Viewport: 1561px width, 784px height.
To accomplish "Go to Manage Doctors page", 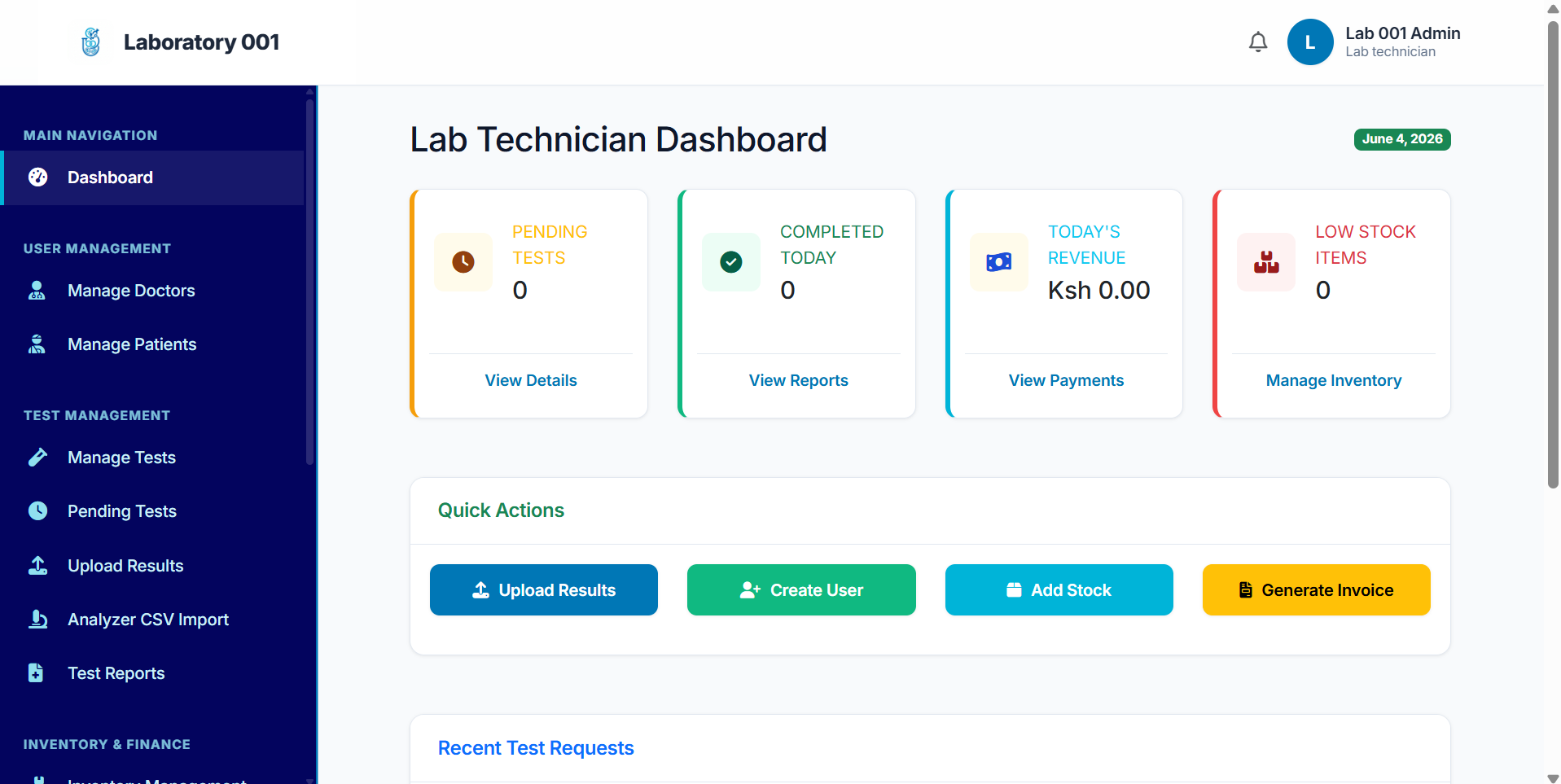I will pyautogui.click(x=153, y=291).
